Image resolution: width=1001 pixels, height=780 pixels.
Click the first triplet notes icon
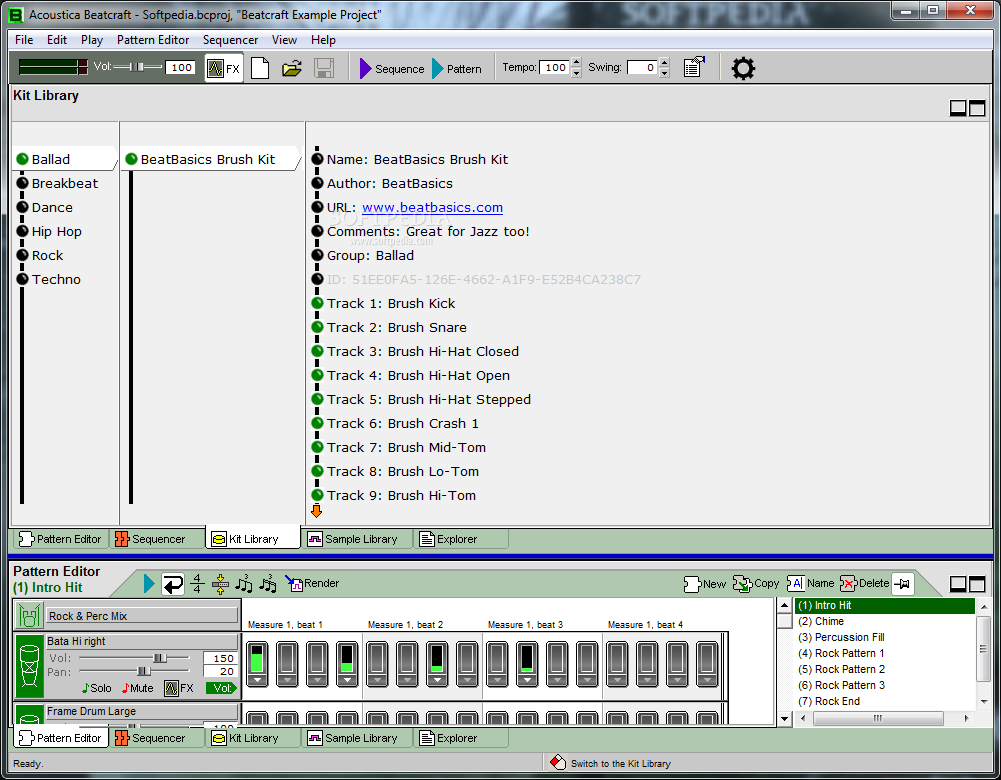(244, 583)
